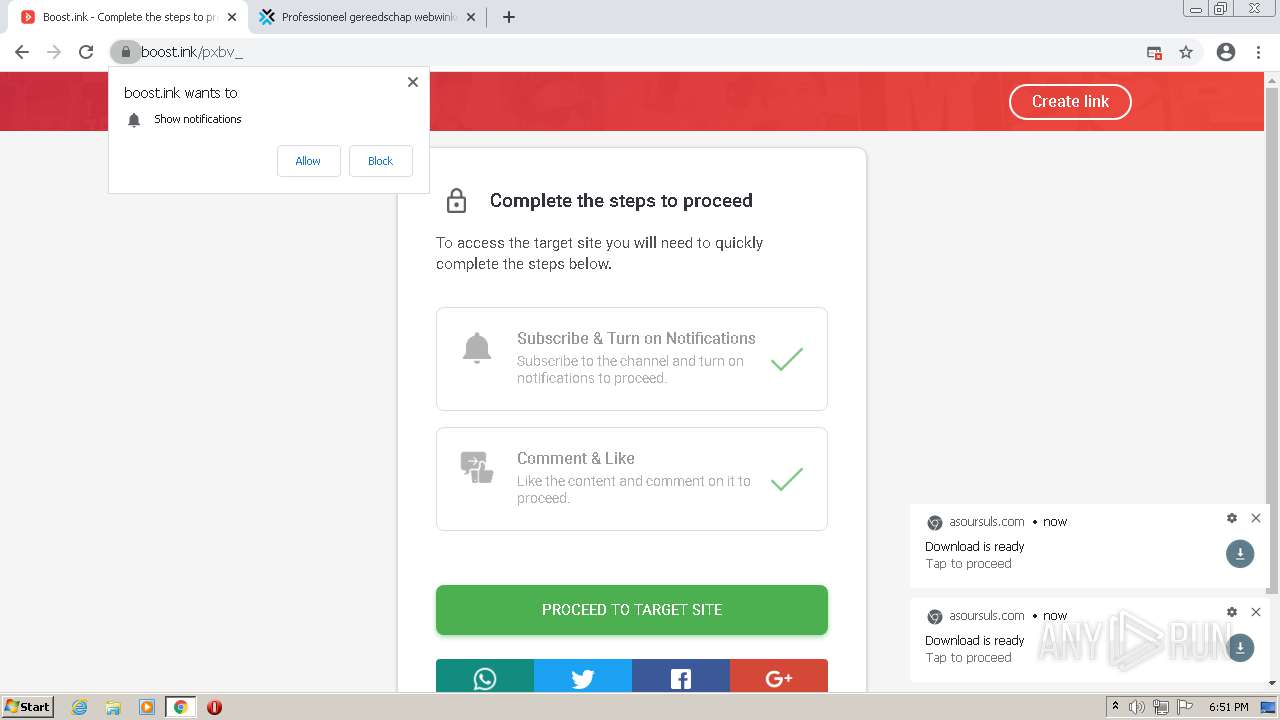Click the lock icon beside heading

tap(456, 200)
